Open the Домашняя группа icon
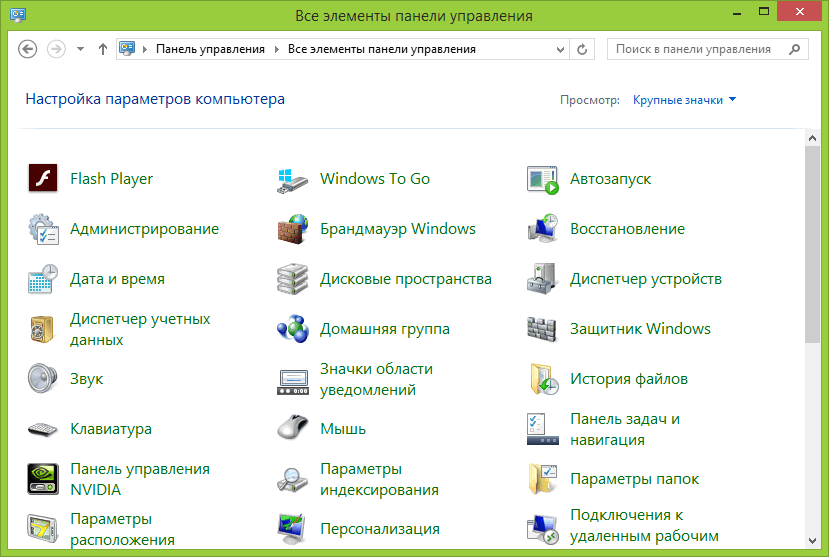The image size is (829, 557). pos(293,329)
